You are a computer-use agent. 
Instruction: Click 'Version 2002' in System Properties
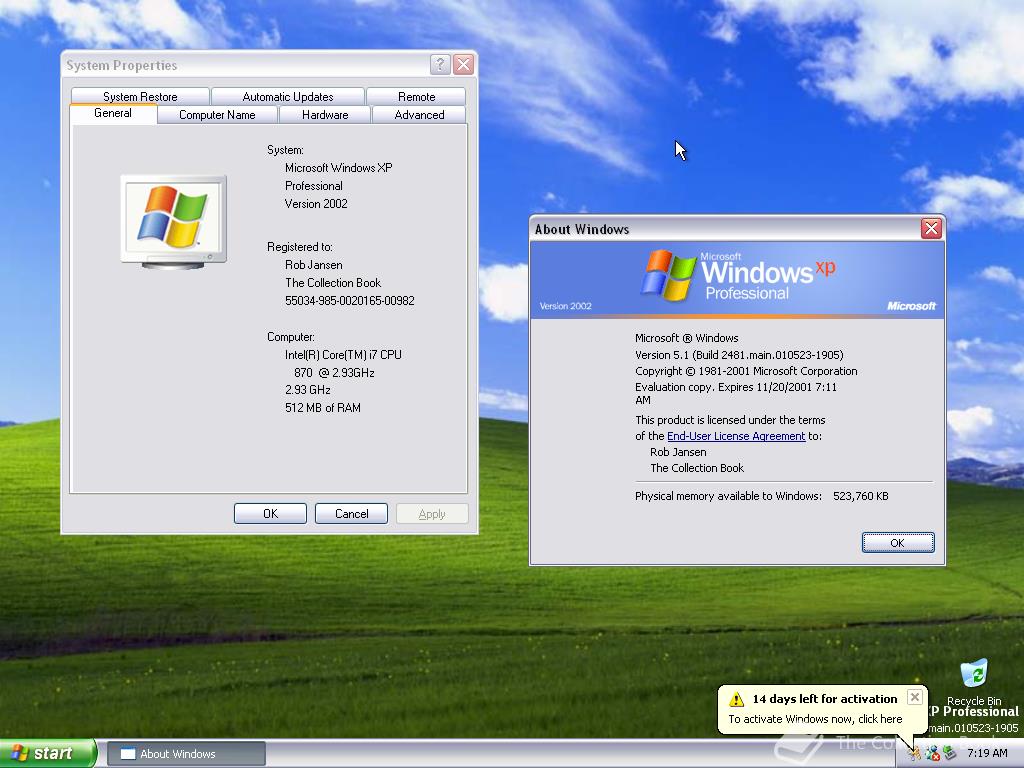pos(316,204)
